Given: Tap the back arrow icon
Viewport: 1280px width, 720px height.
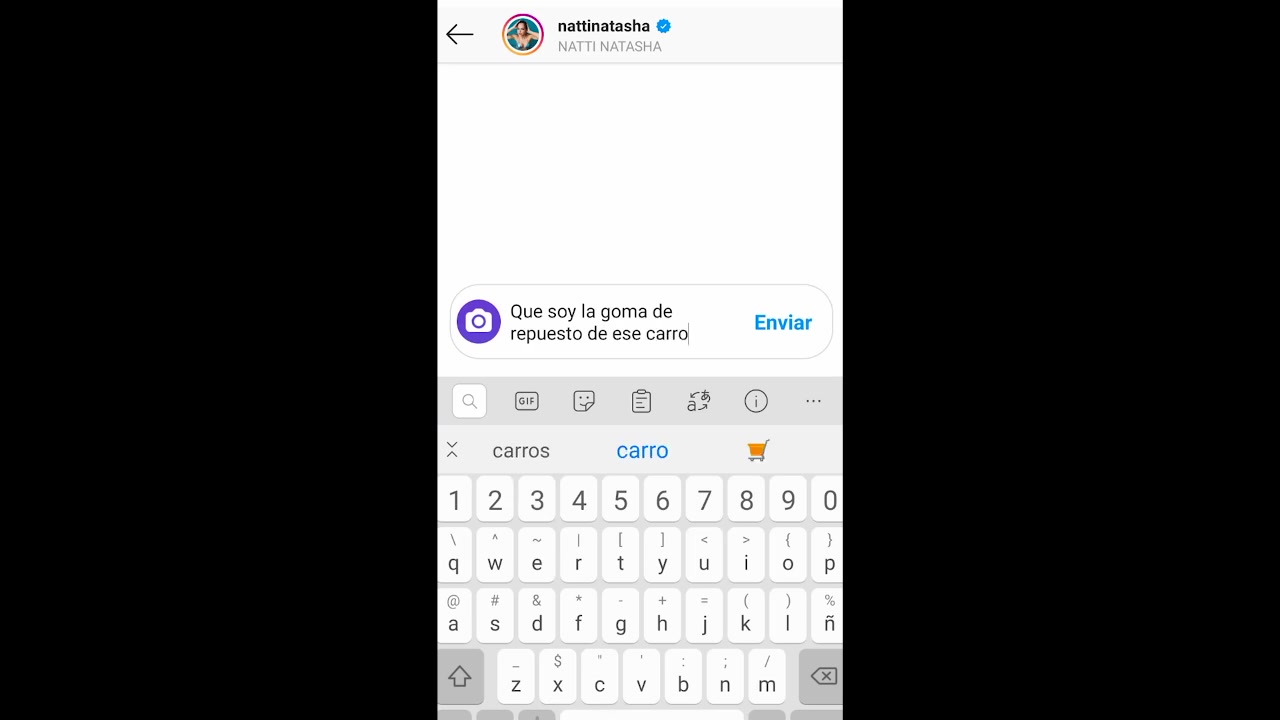Looking at the screenshot, I should 459,35.
